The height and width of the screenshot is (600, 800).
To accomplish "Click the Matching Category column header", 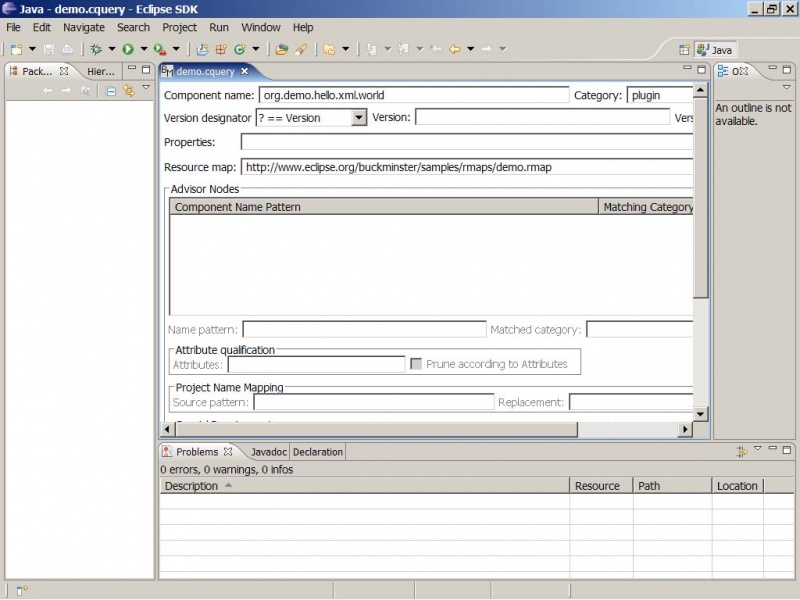I will pyautogui.click(x=646, y=207).
